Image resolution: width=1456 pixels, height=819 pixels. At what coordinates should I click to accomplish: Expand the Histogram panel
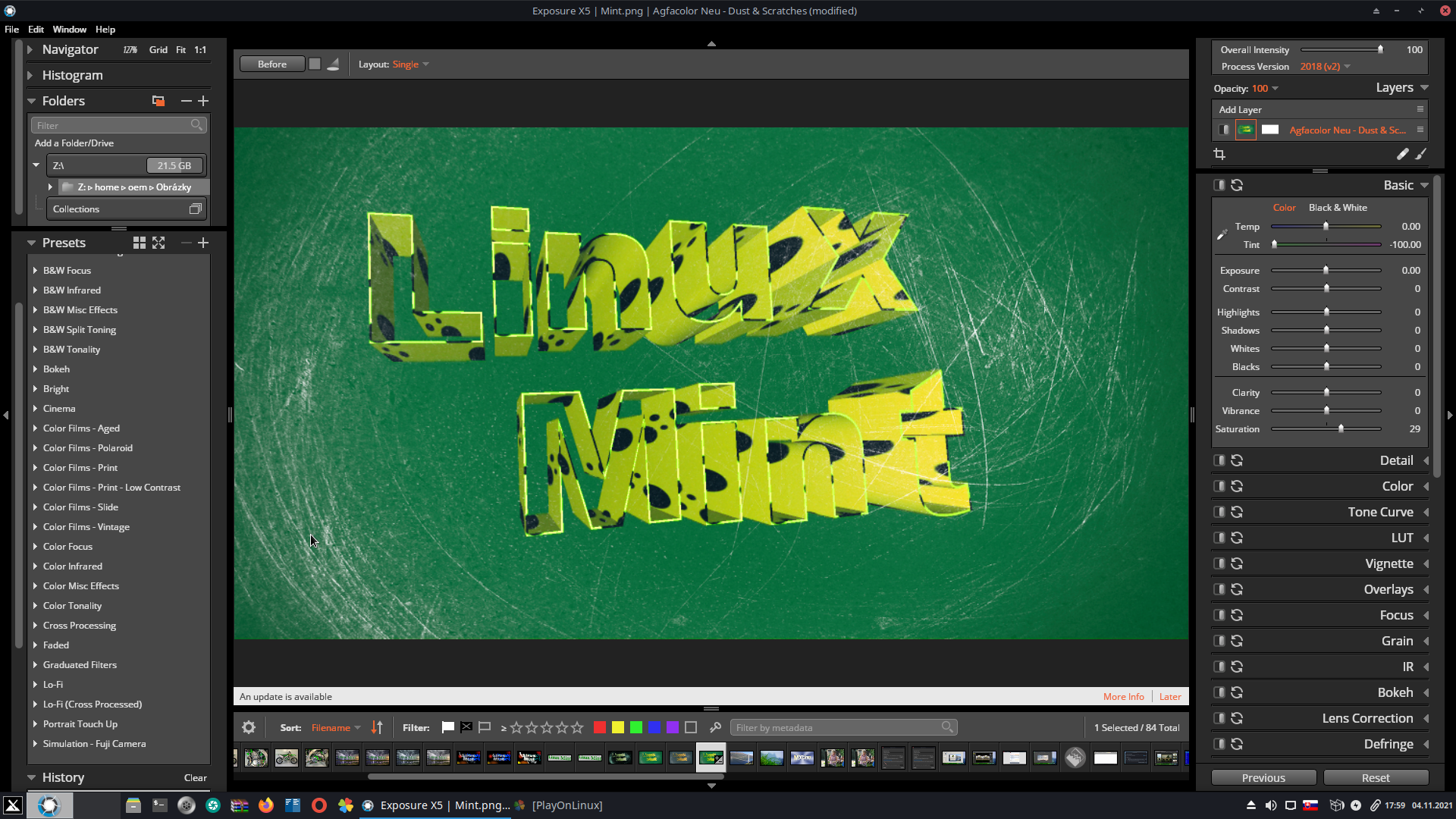coord(30,75)
